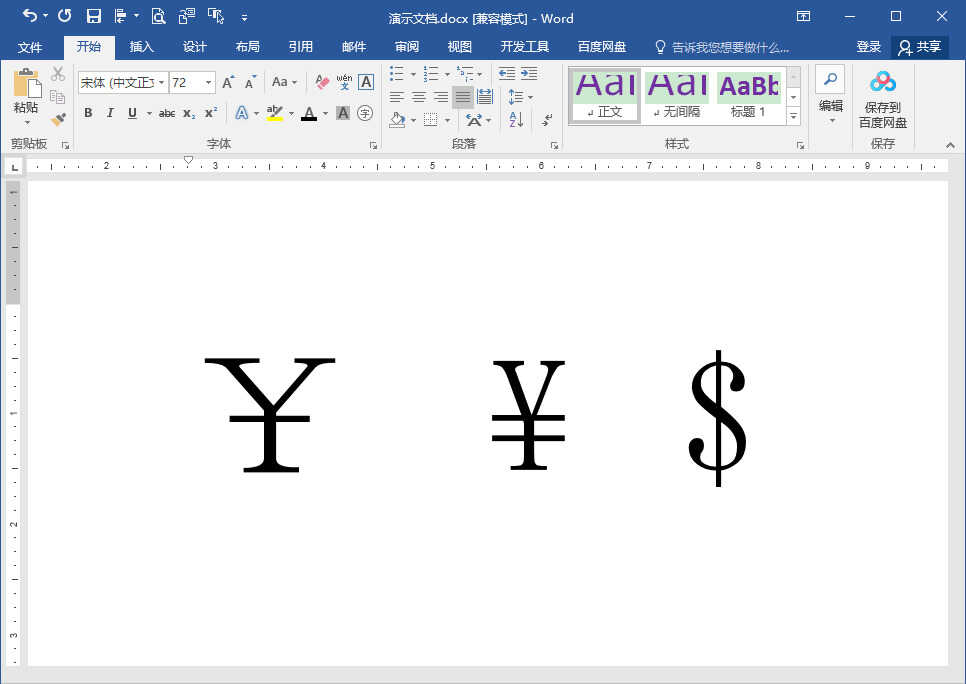Open the font name dropdown (宋体)

pos(161,82)
